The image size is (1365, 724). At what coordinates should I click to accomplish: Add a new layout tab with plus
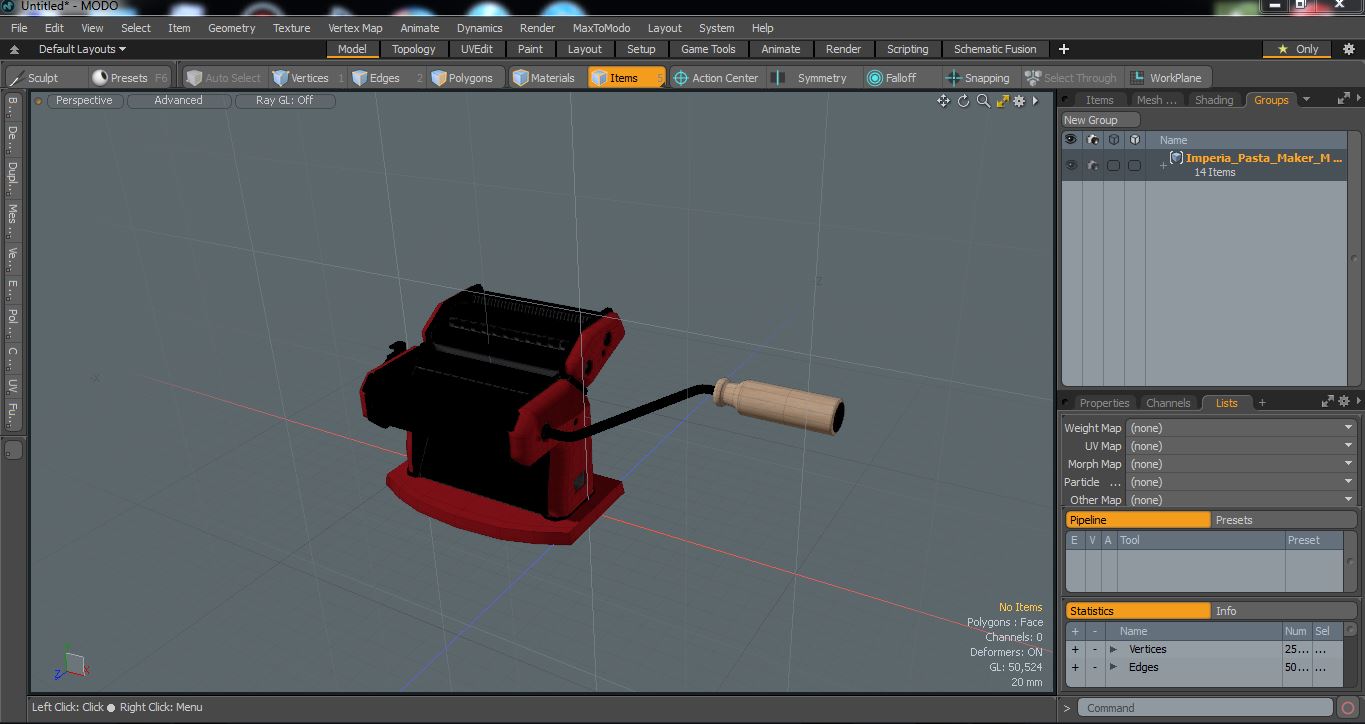click(1063, 49)
